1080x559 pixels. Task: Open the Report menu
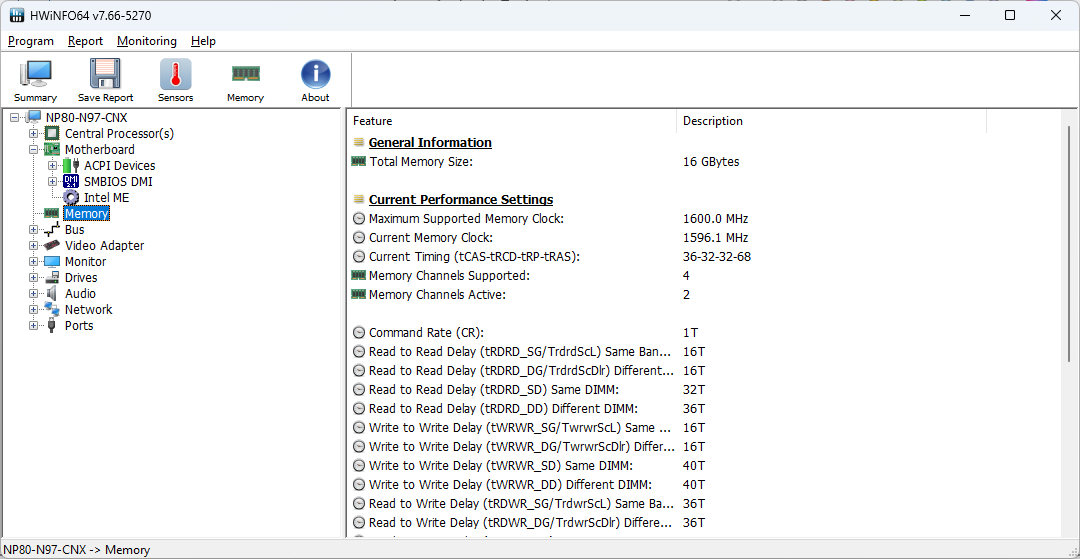coord(85,41)
